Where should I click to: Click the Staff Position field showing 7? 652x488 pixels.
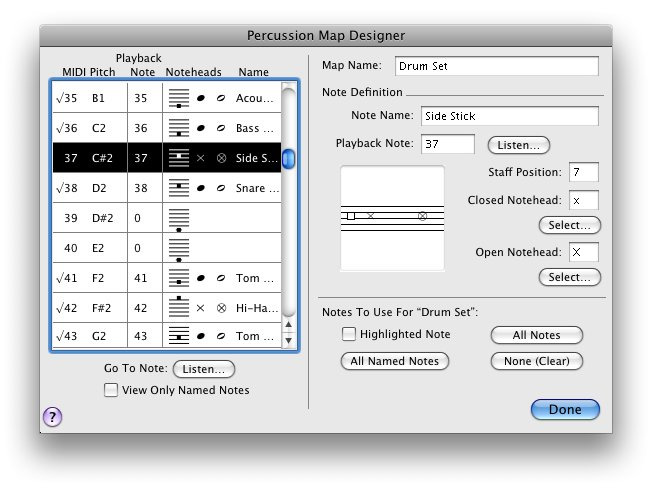pyautogui.click(x=584, y=172)
